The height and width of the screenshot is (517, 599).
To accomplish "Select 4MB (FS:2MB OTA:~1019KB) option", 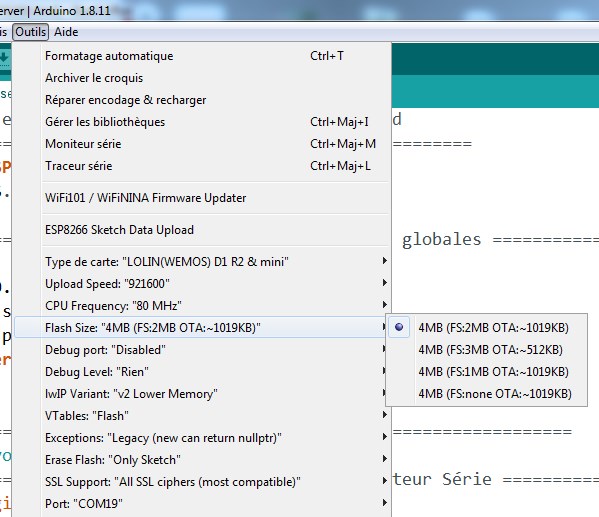I will pyautogui.click(x=487, y=328).
